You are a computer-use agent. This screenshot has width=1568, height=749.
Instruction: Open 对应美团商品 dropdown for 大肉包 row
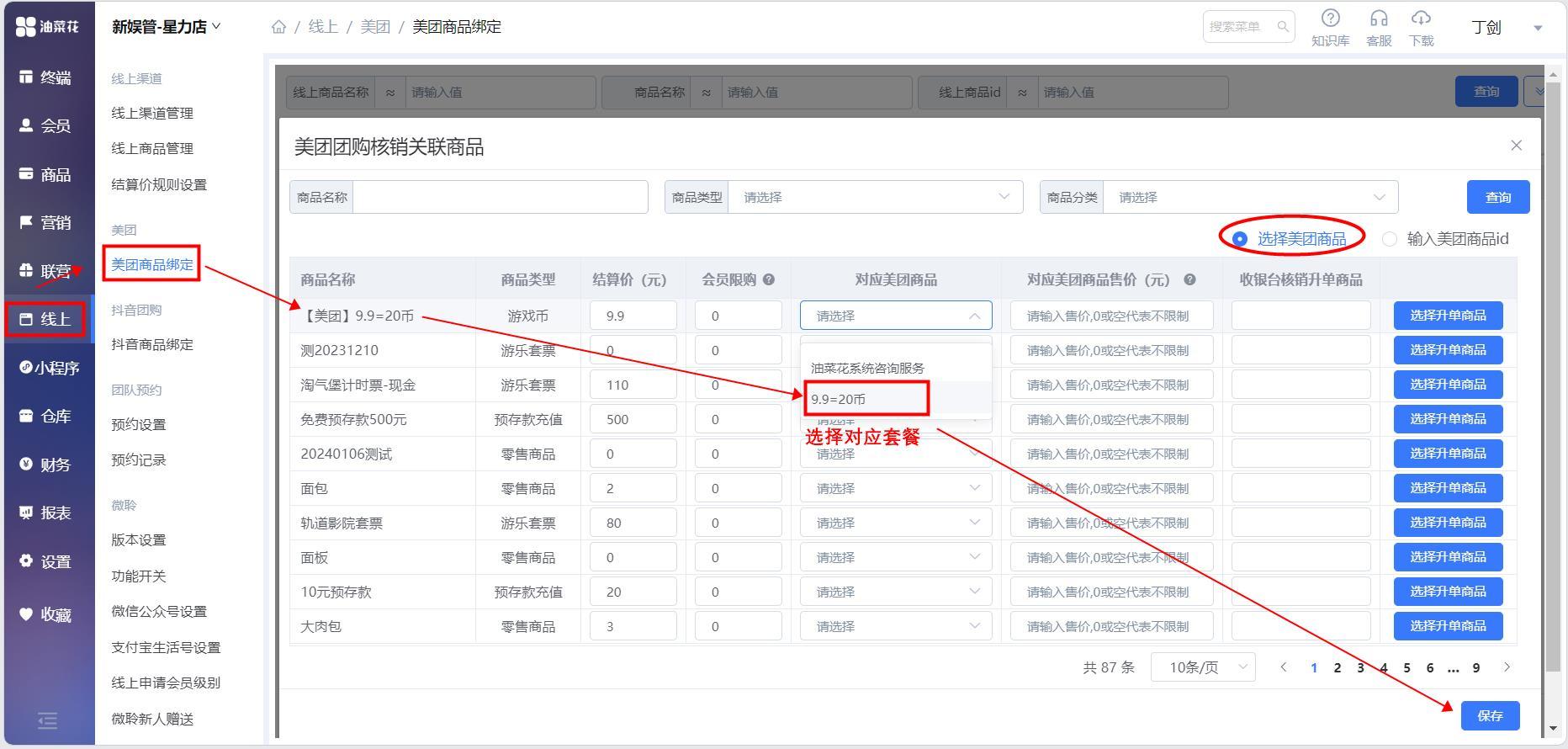coord(896,626)
